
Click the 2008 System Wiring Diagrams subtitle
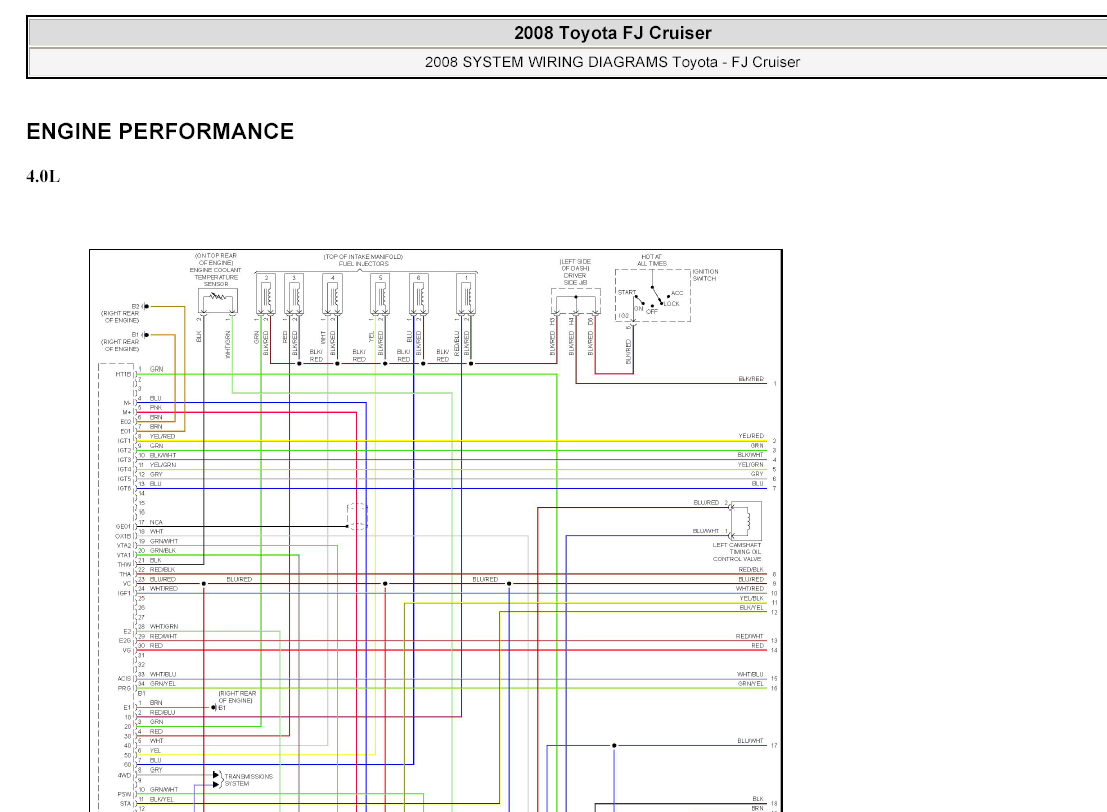(612, 62)
